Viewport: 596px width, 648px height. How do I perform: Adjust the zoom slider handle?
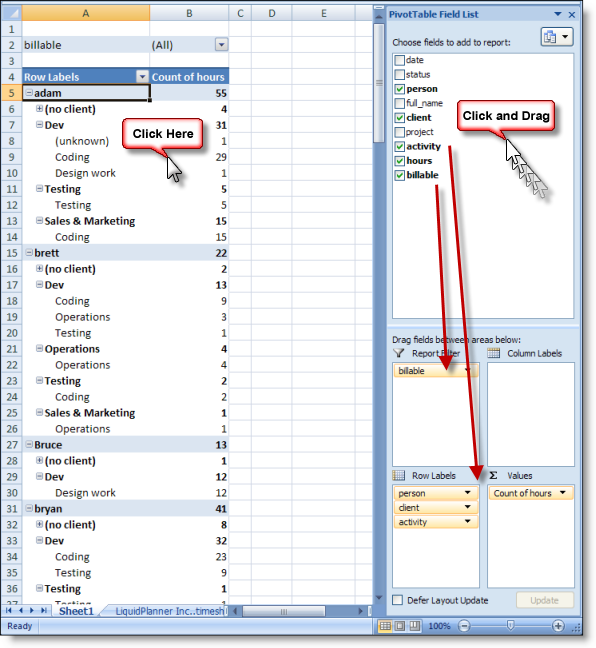(x=510, y=626)
